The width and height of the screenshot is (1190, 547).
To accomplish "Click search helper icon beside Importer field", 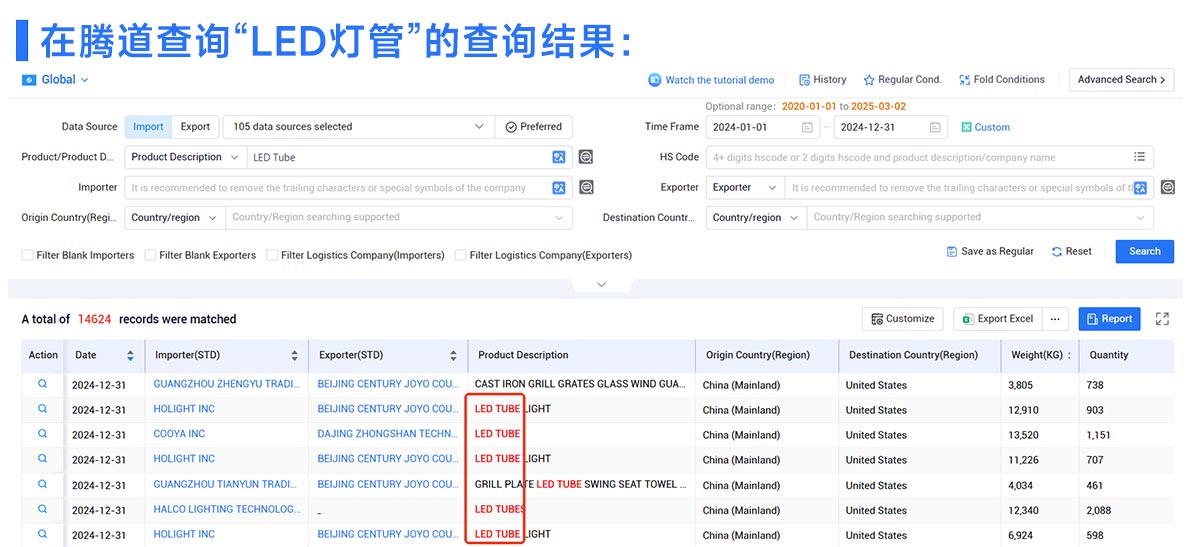I will tap(586, 187).
